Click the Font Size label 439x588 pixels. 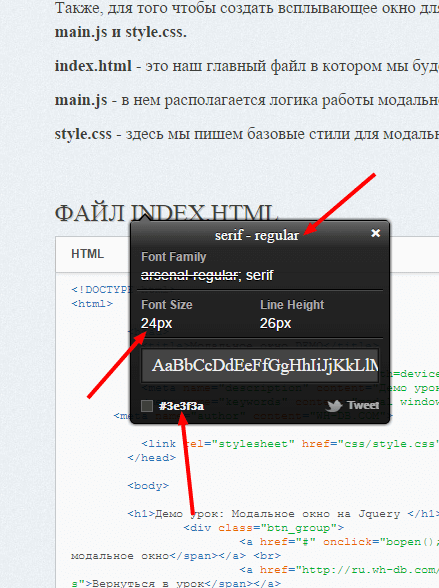[167, 304]
